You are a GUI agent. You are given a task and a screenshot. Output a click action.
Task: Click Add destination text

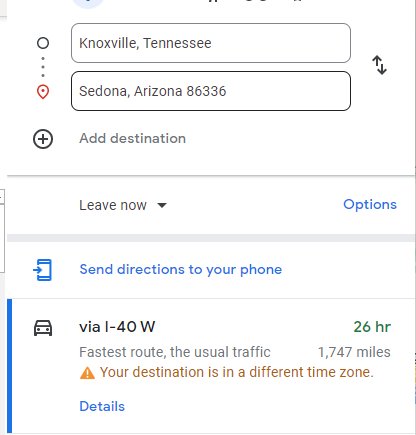[132, 138]
